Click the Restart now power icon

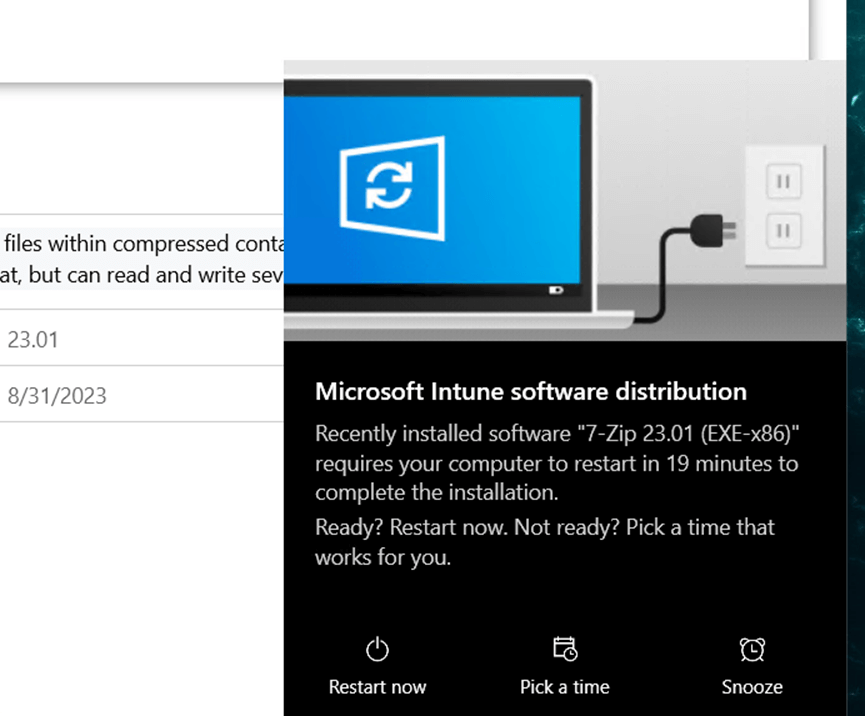377,649
